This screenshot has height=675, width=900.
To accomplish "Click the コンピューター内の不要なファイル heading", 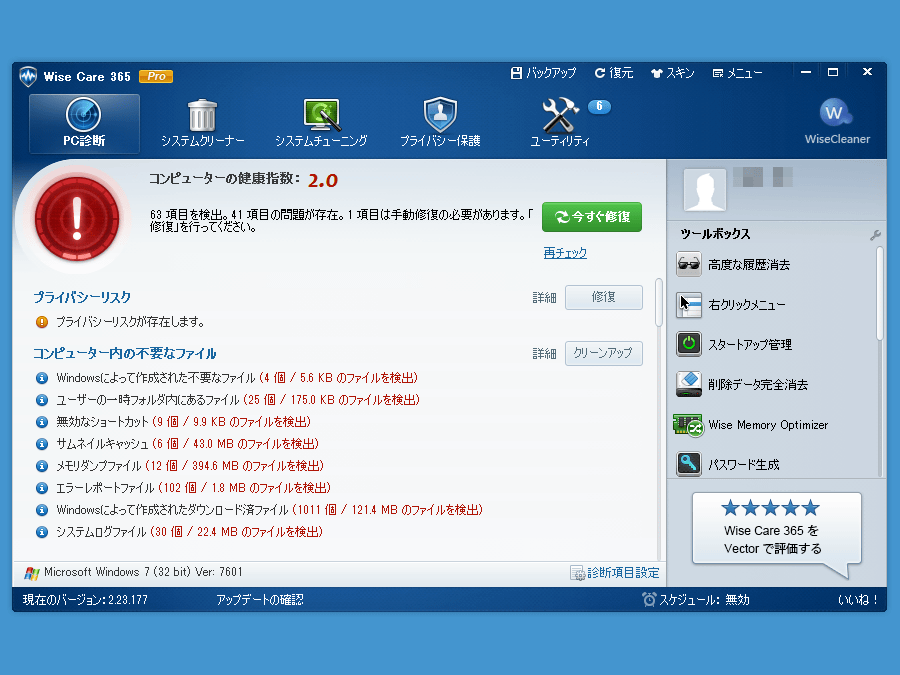I will pyautogui.click(x=125, y=354).
